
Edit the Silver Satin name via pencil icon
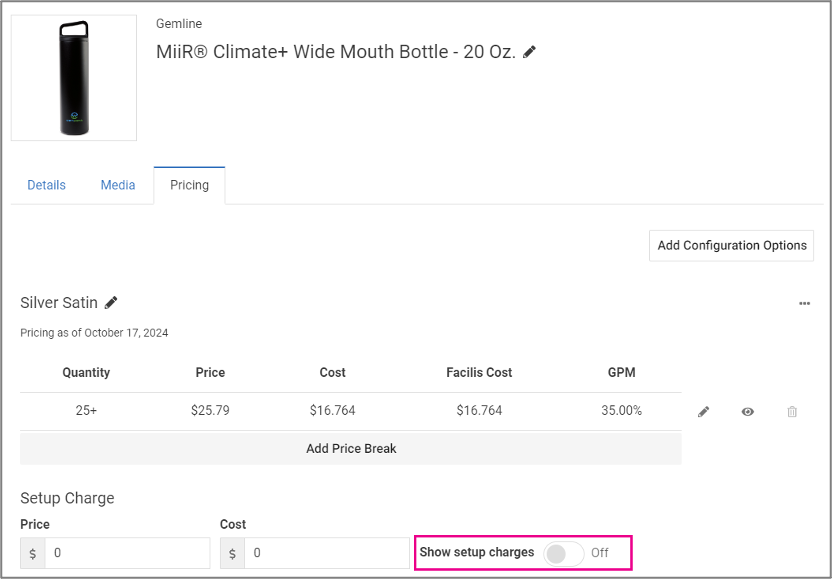click(x=111, y=302)
